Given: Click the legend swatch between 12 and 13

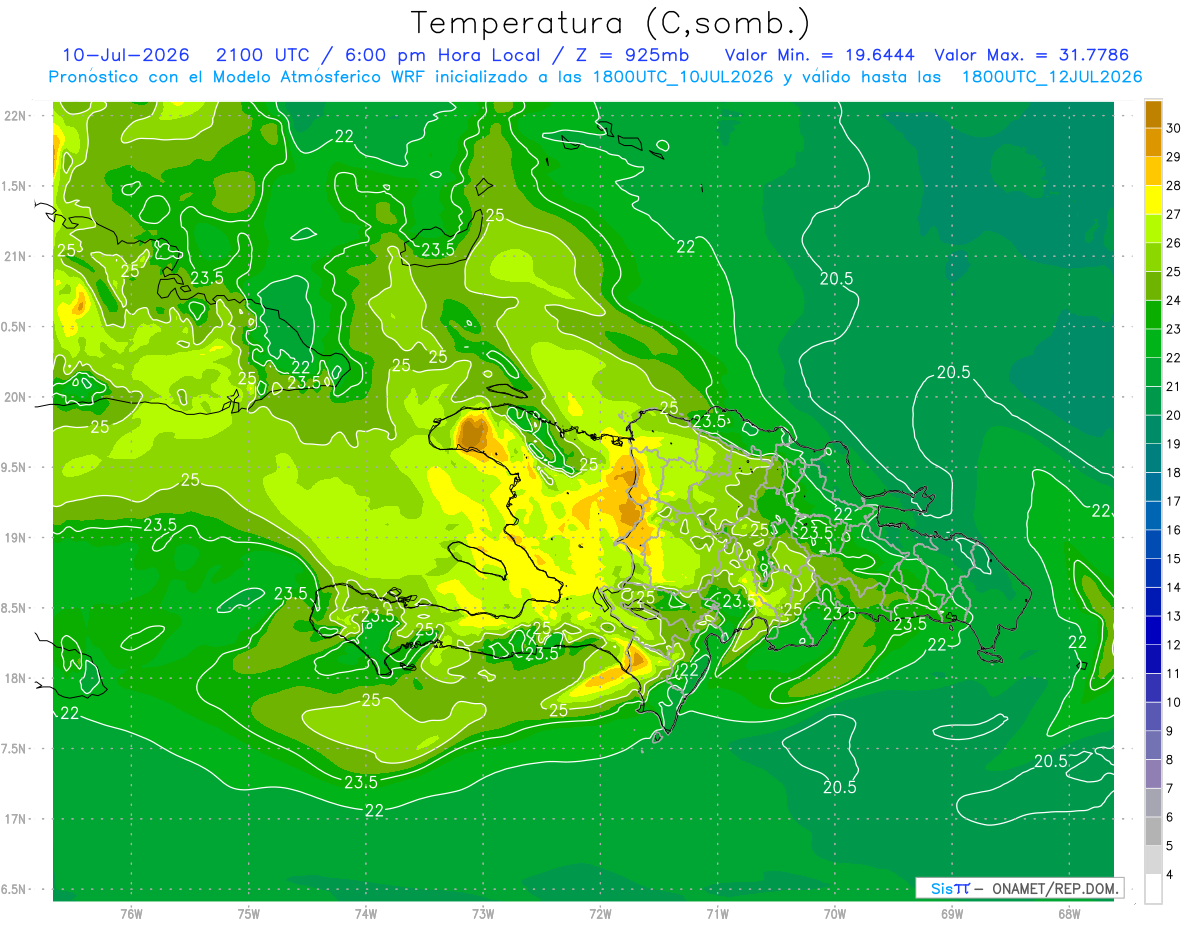Looking at the screenshot, I should click(x=1153, y=631).
